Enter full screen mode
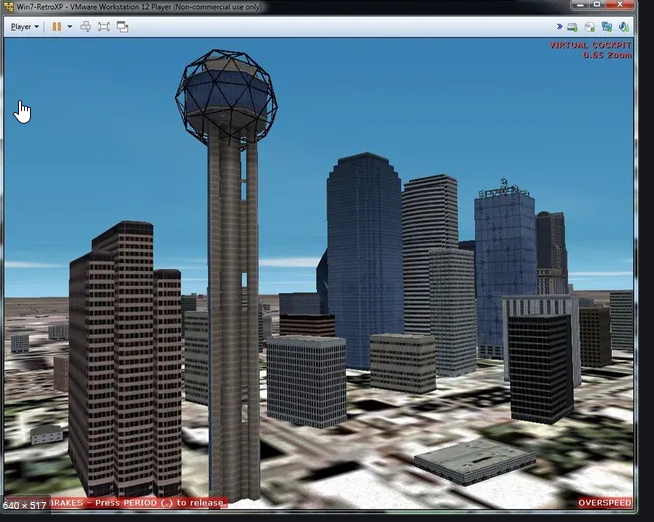 [x=103, y=26]
